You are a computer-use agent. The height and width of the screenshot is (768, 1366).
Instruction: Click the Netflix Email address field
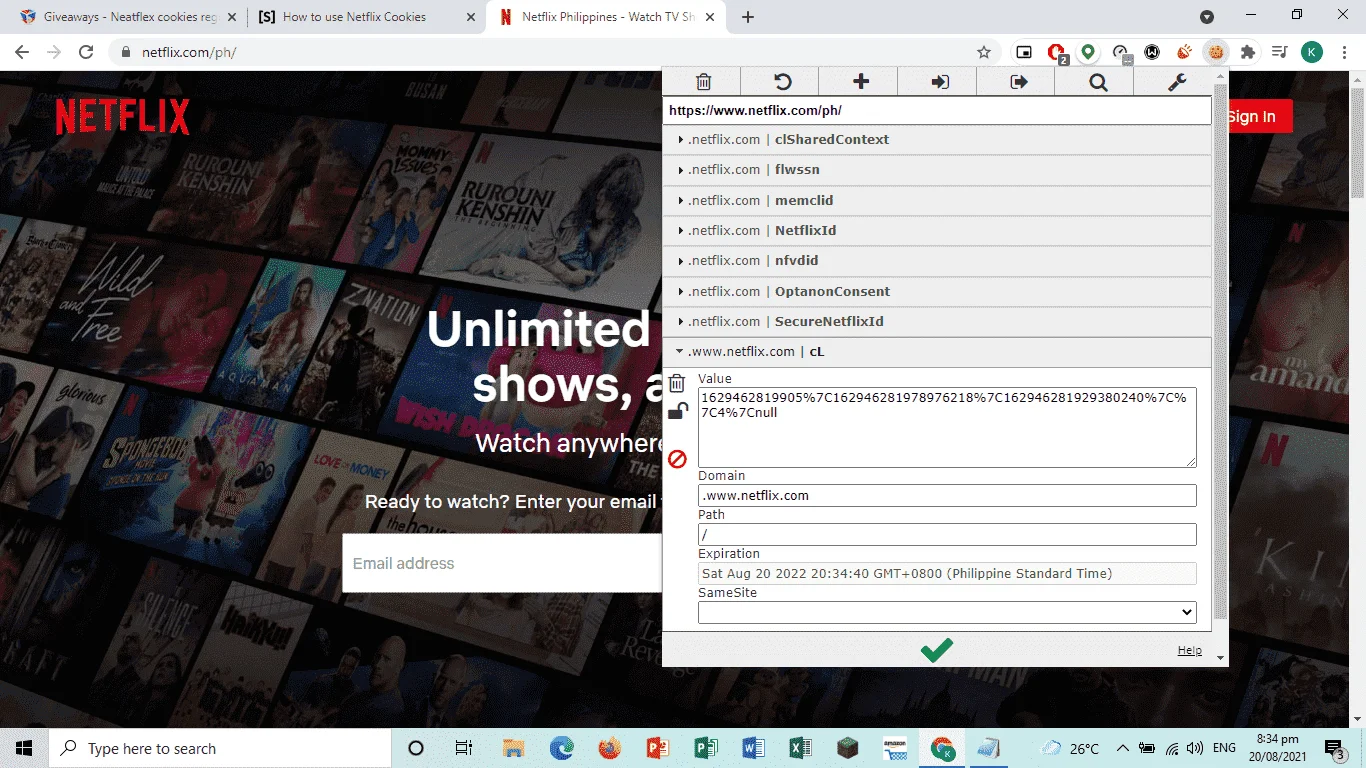click(x=501, y=563)
